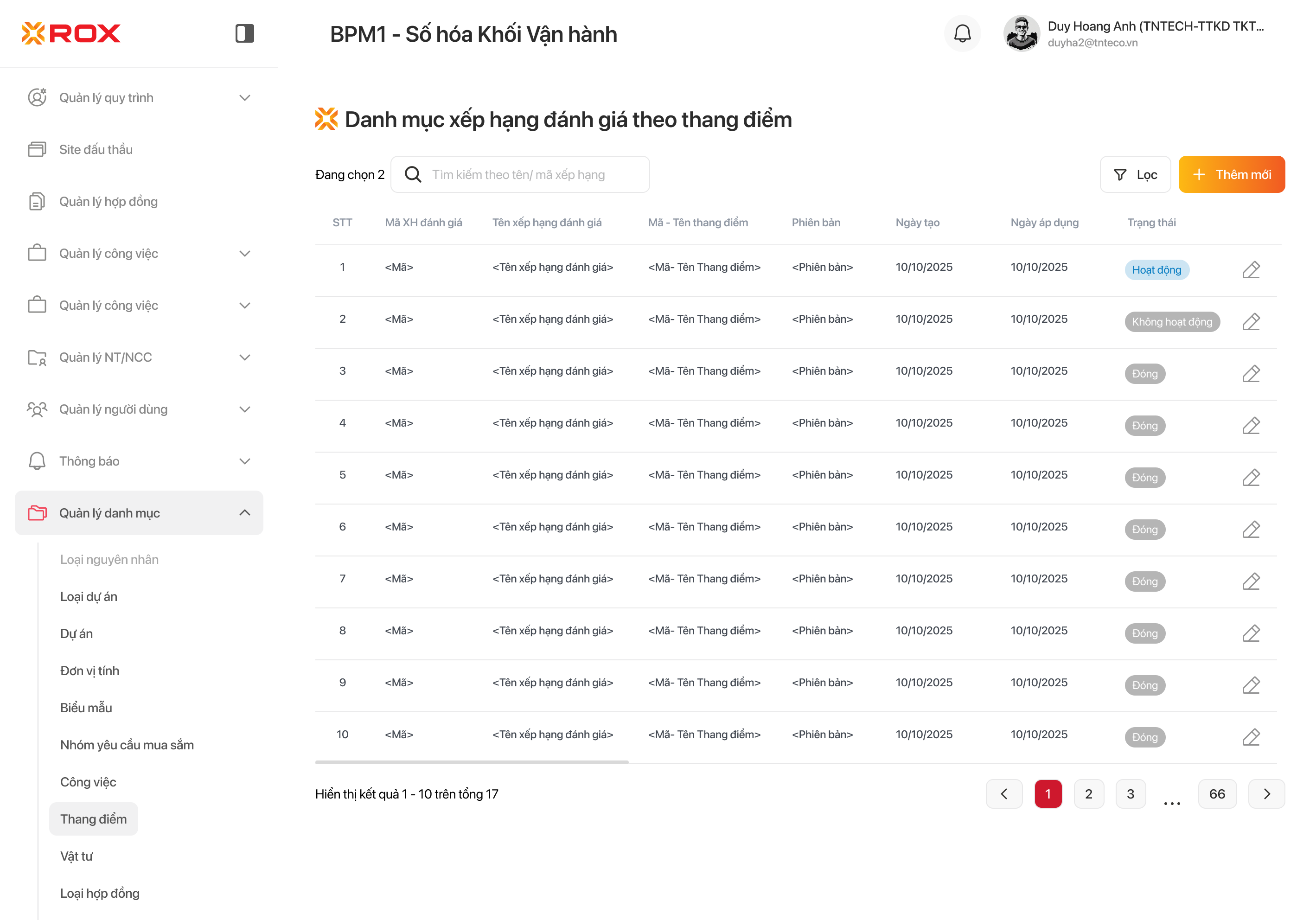Go to pagination page 2
Screen dimensions: 1316x920
point(1088,794)
